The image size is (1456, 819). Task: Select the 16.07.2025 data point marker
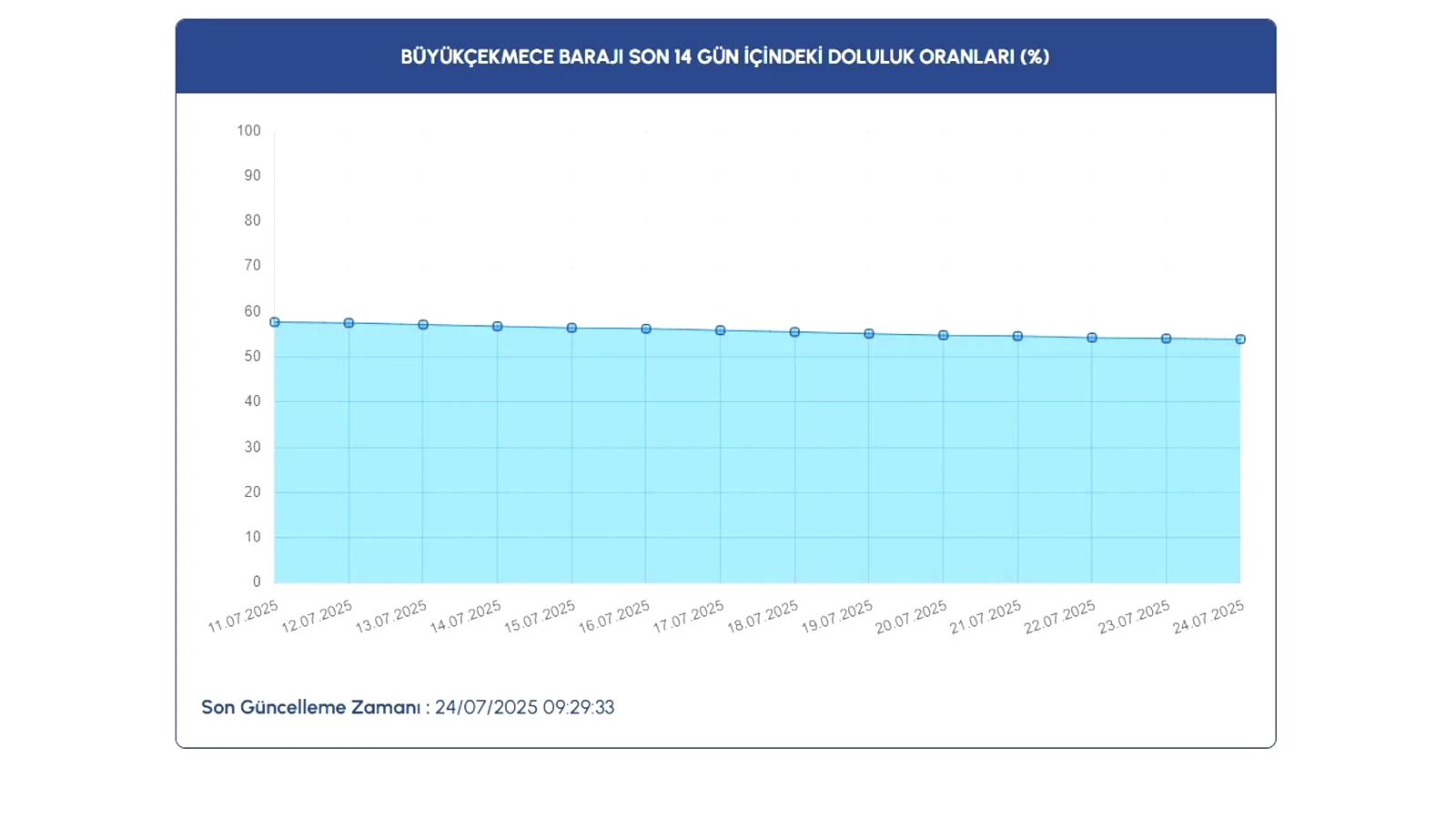[646, 329]
